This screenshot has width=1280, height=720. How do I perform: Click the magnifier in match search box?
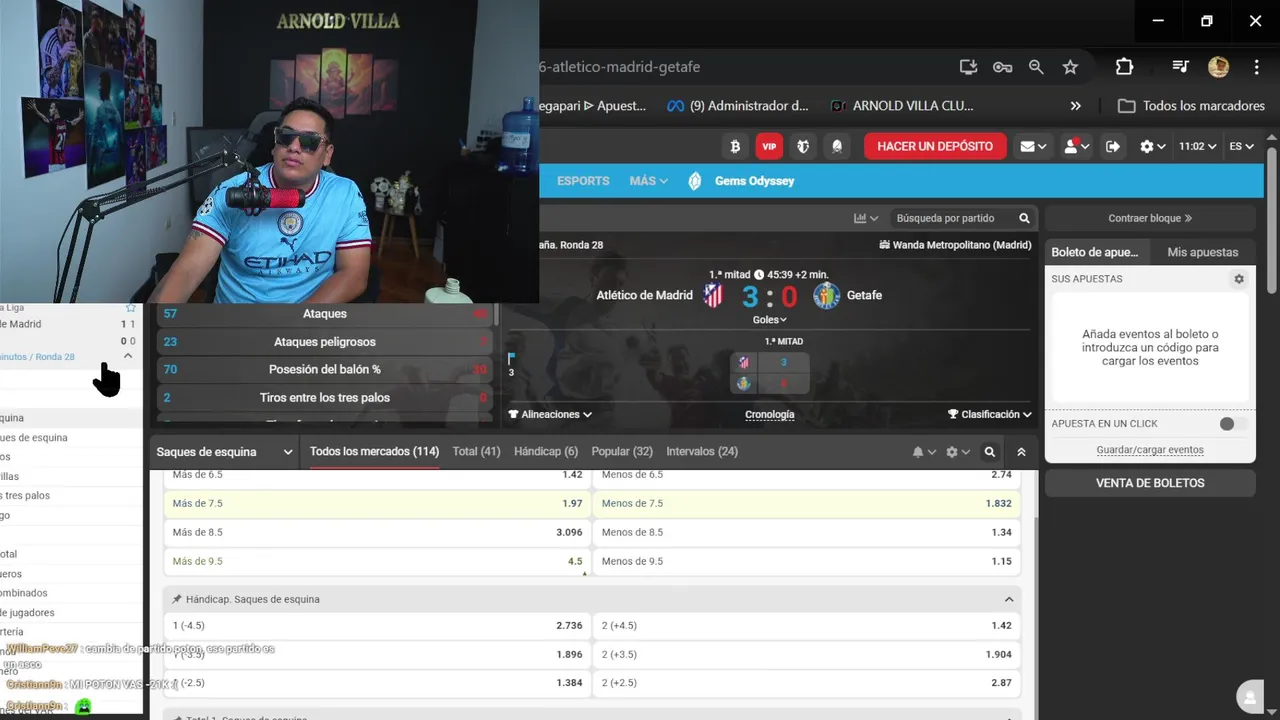(x=1024, y=218)
